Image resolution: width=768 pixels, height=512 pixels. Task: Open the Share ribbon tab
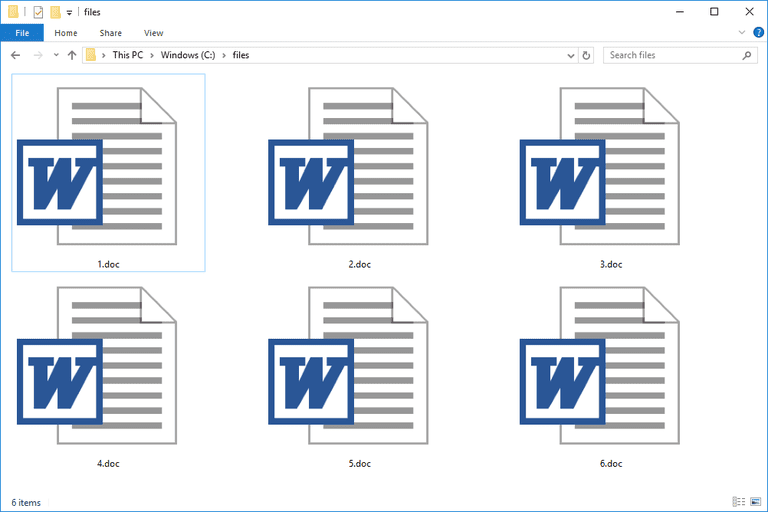pyautogui.click(x=111, y=33)
